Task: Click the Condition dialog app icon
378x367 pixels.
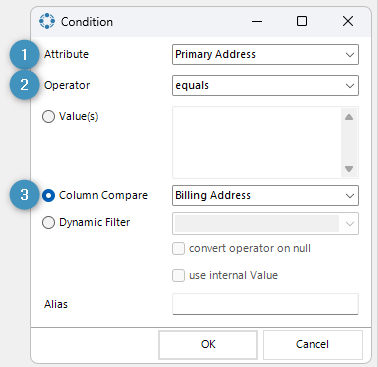Action: (x=47, y=21)
